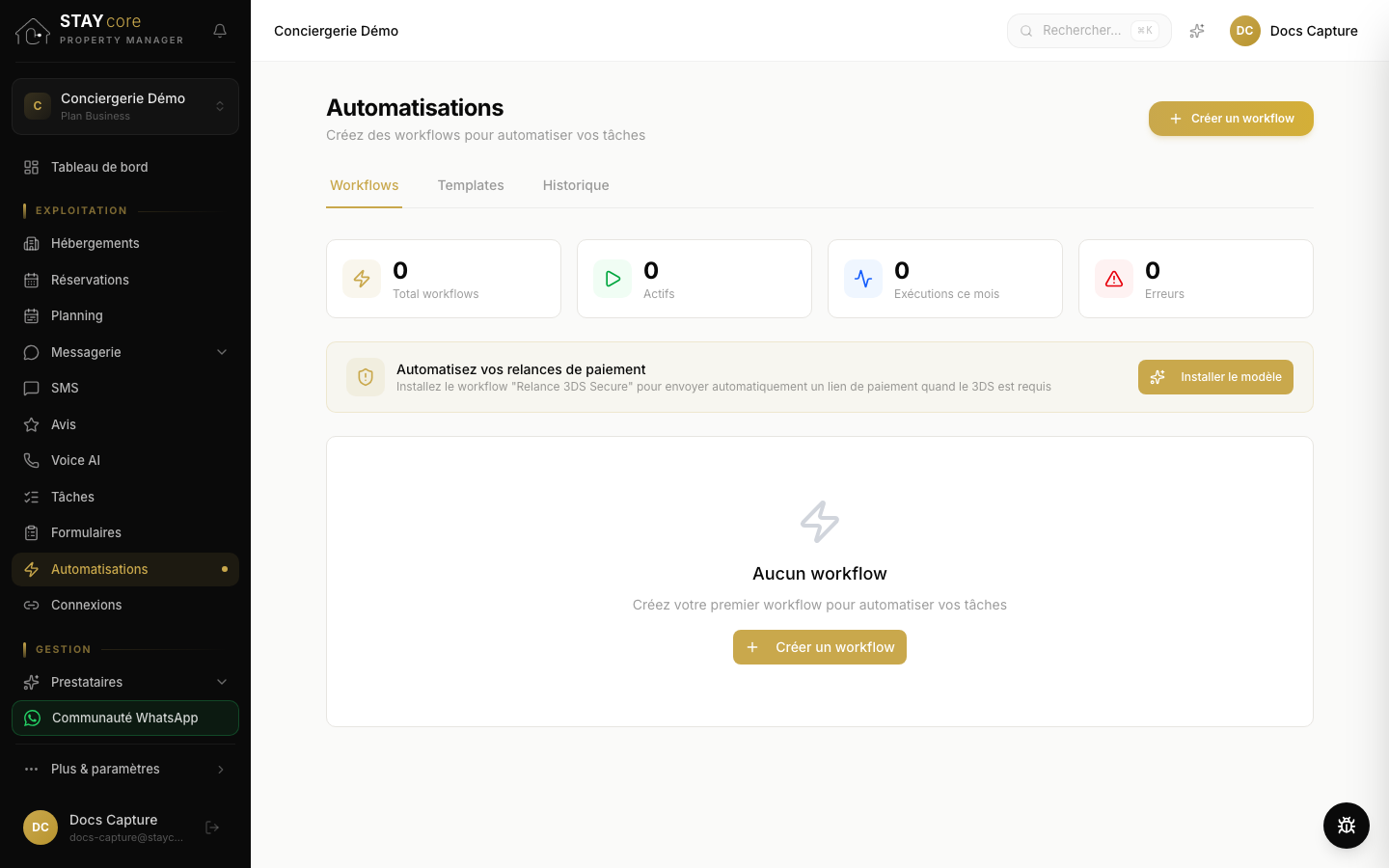Open Voice AI phone icon in sidebar
The width and height of the screenshot is (1389, 868).
(x=31, y=461)
